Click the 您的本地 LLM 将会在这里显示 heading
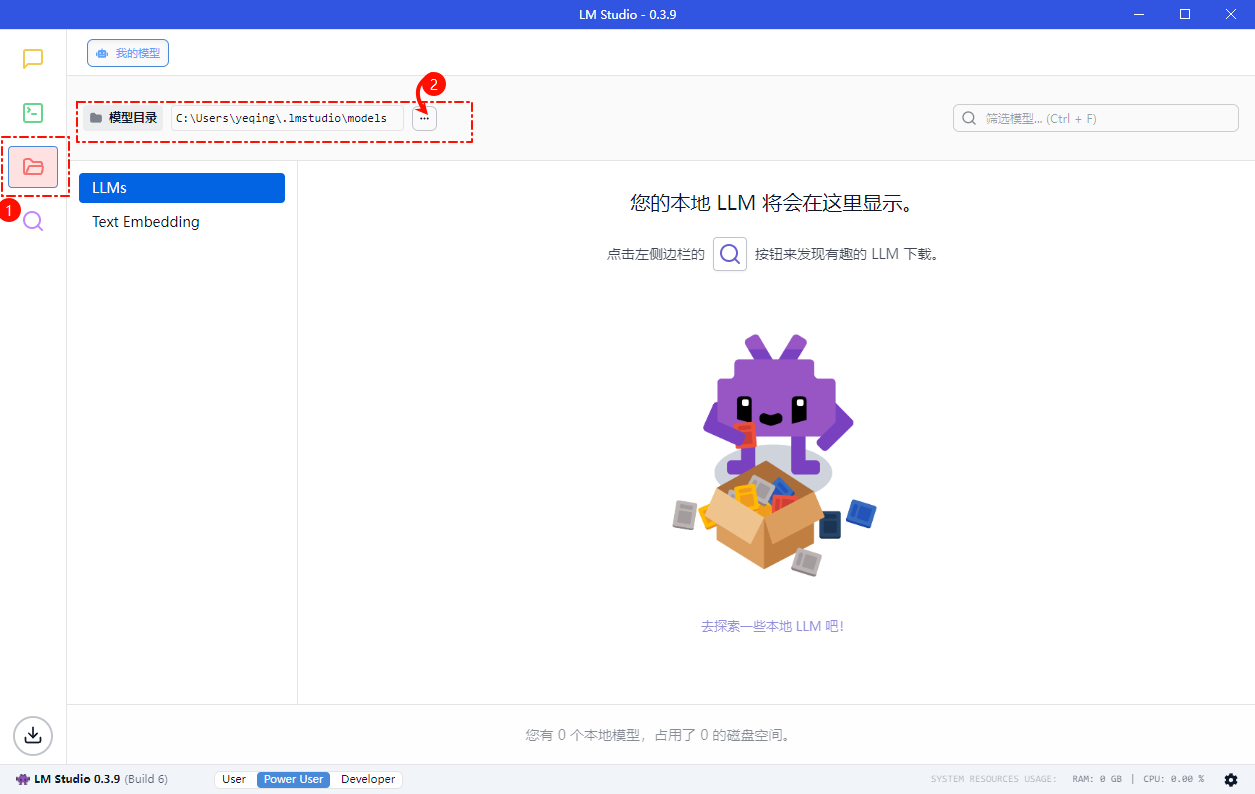The image size is (1255, 794). click(772, 204)
